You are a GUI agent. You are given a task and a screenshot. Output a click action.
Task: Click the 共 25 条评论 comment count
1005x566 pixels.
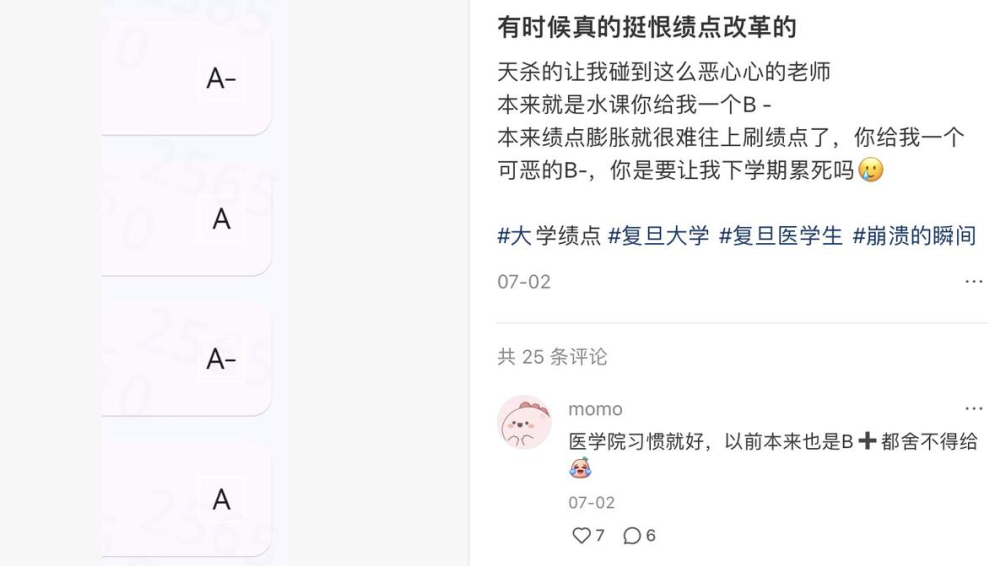click(552, 357)
